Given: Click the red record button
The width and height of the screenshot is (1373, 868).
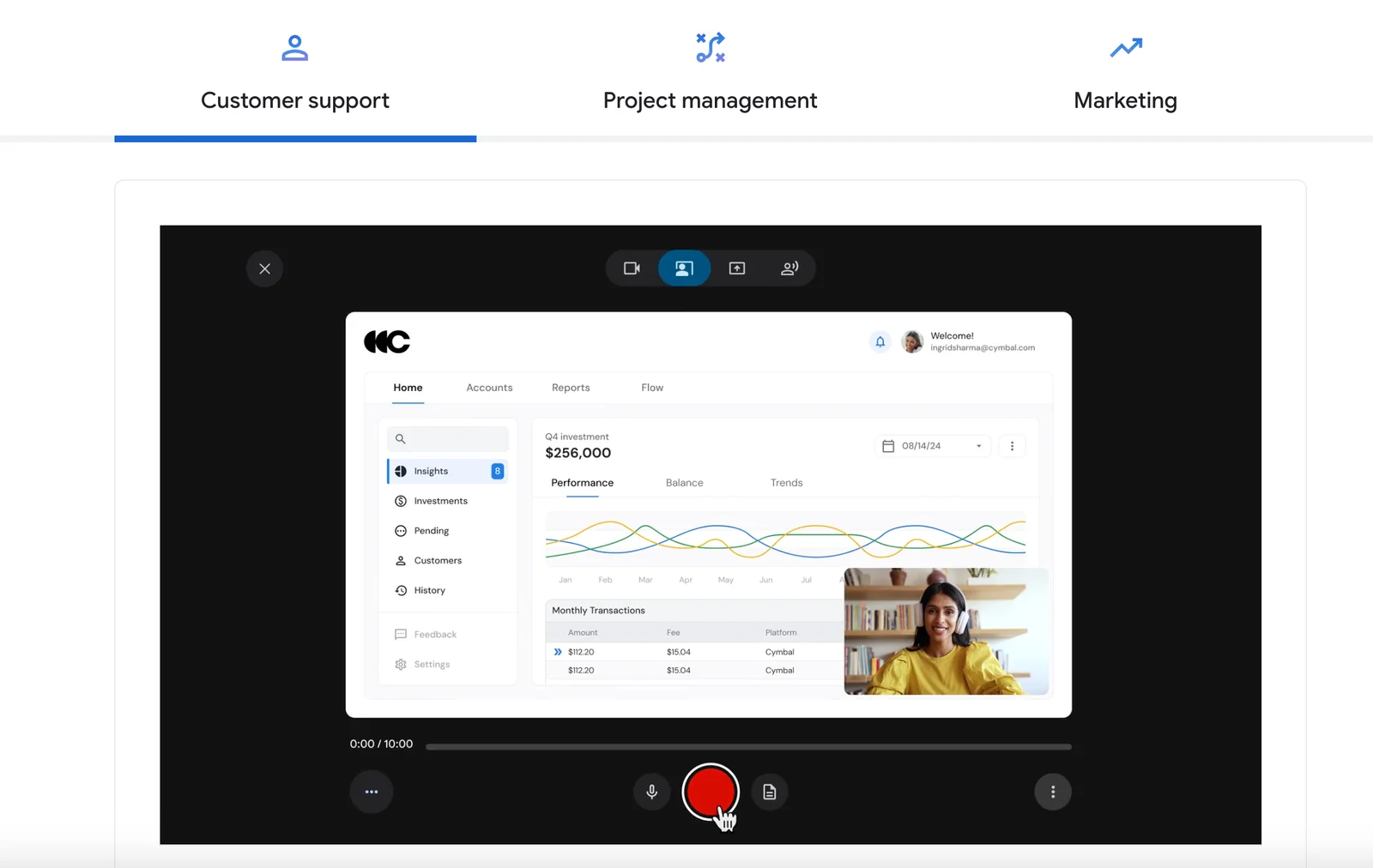Looking at the screenshot, I should coord(709,792).
